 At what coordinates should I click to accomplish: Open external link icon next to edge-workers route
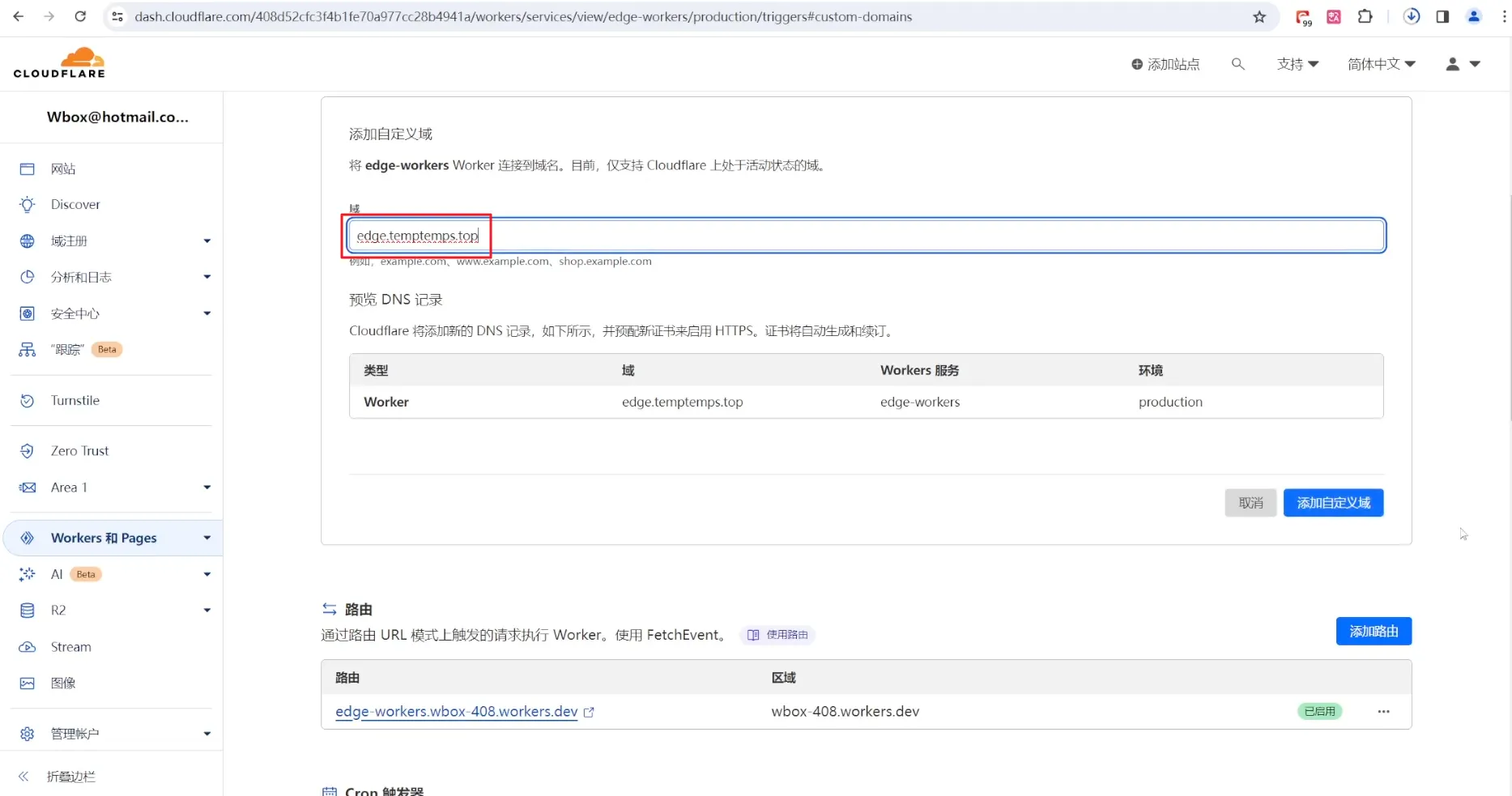tap(589, 713)
